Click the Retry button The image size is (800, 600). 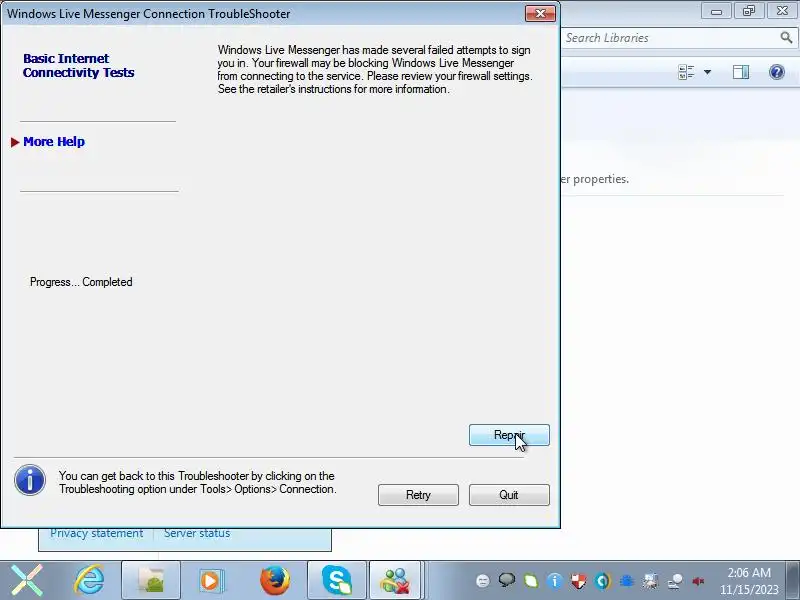[x=418, y=495]
